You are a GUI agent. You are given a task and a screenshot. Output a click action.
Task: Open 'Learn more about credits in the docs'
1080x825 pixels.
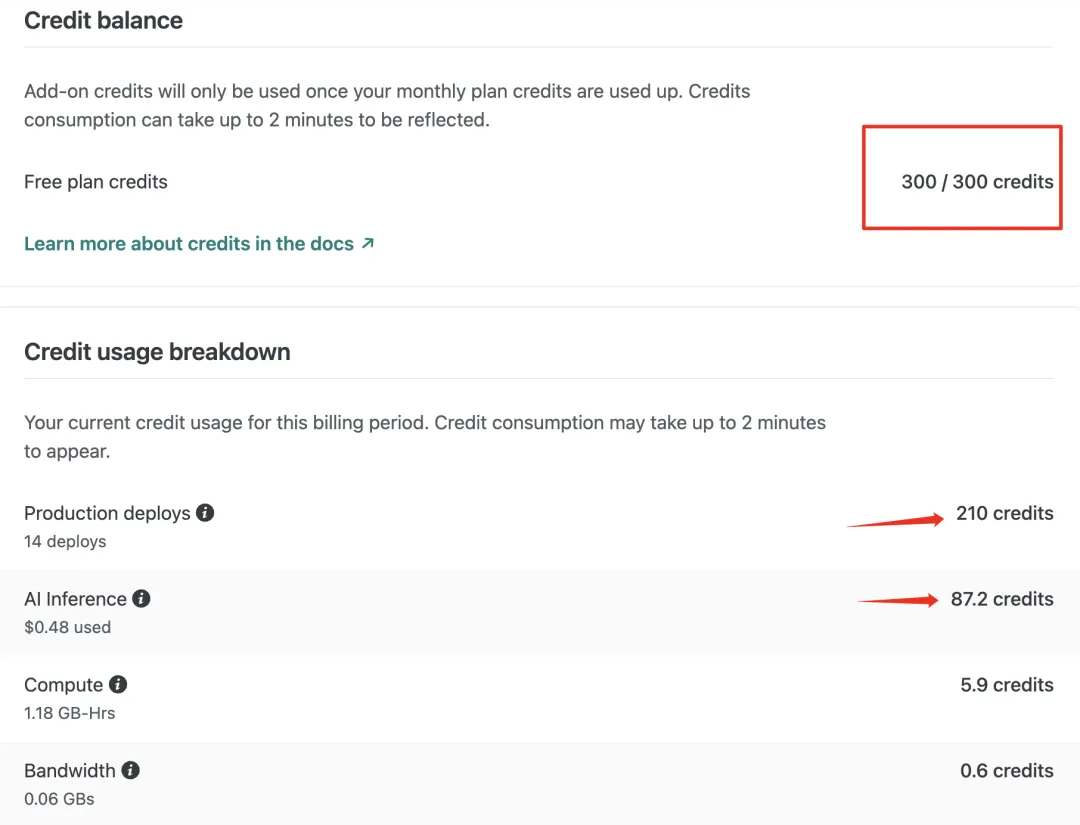click(x=189, y=244)
